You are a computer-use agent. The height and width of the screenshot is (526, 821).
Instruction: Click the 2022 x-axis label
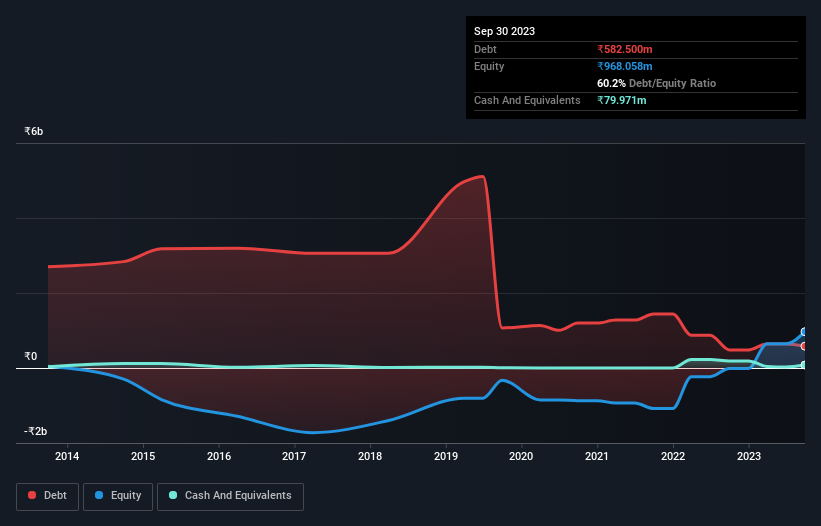(673, 456)
